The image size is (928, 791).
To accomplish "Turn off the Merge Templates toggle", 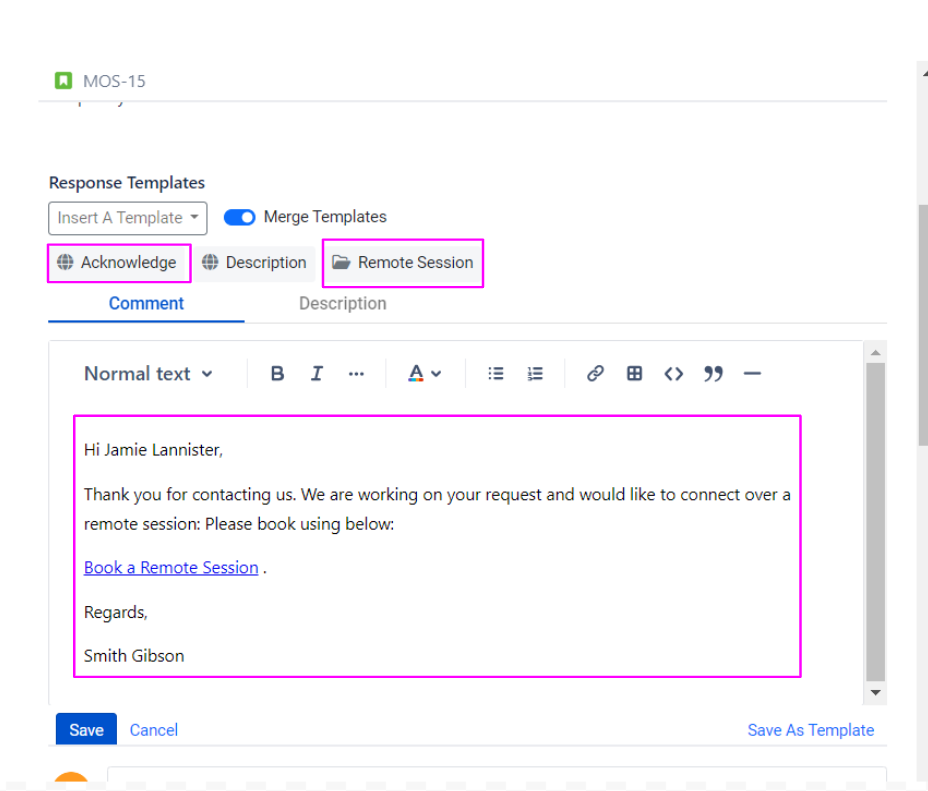I will [x=239, y=217].
